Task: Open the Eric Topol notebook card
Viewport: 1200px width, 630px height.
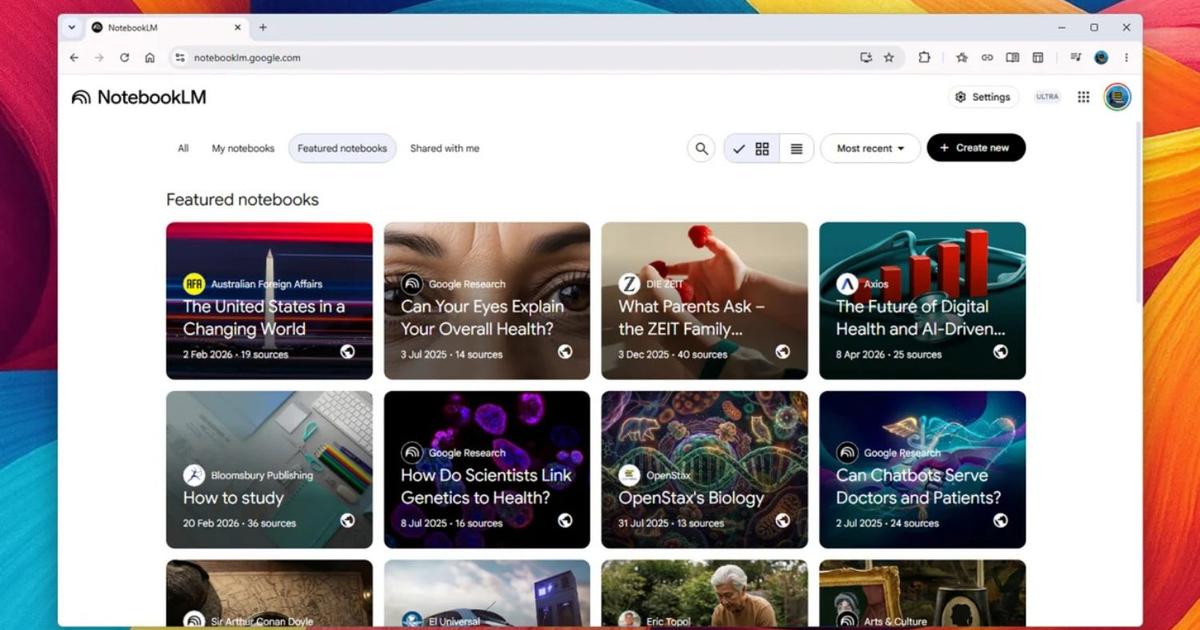Action: pyautogui.click(x=704, y=593)
